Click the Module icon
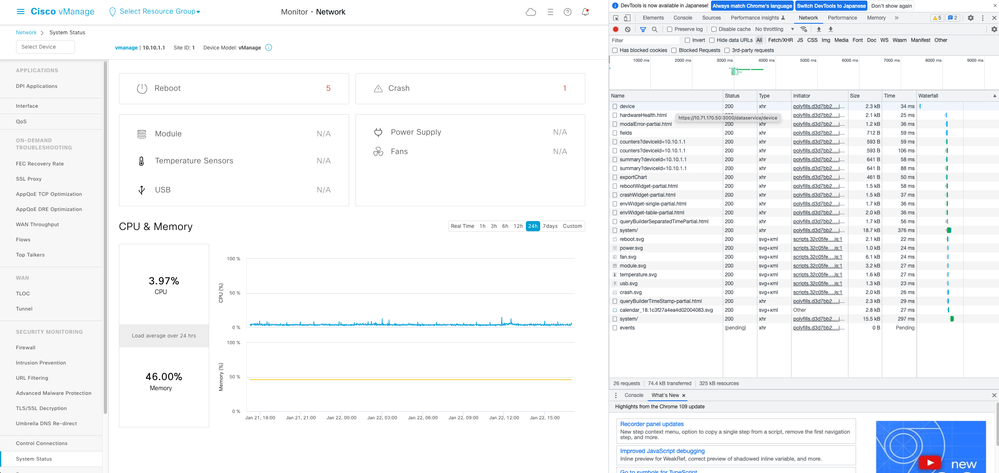This screenshot has height=473, width=999. pyautogui.click(x=141, y=134)
